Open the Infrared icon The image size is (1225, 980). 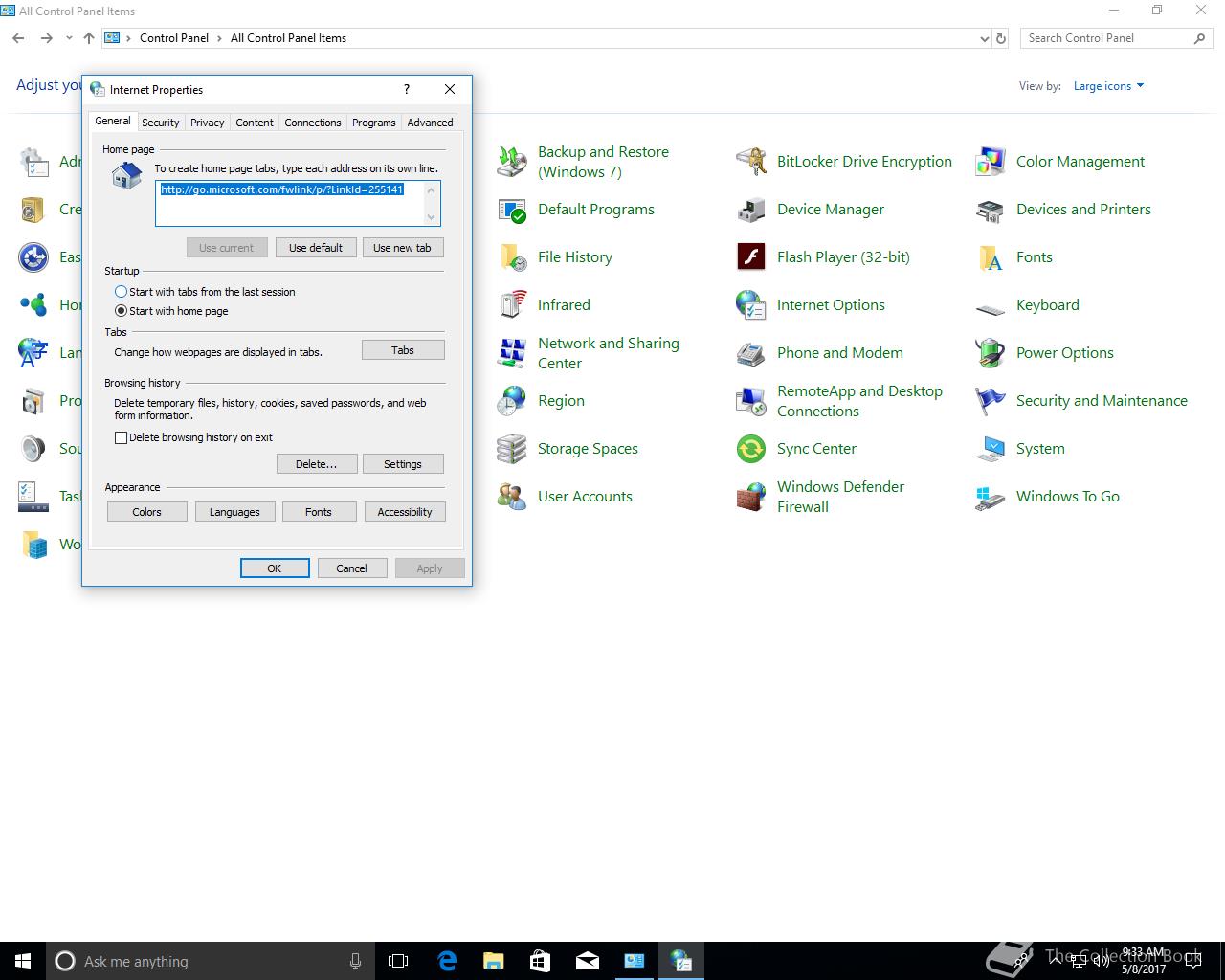click(x=512, y=305)
